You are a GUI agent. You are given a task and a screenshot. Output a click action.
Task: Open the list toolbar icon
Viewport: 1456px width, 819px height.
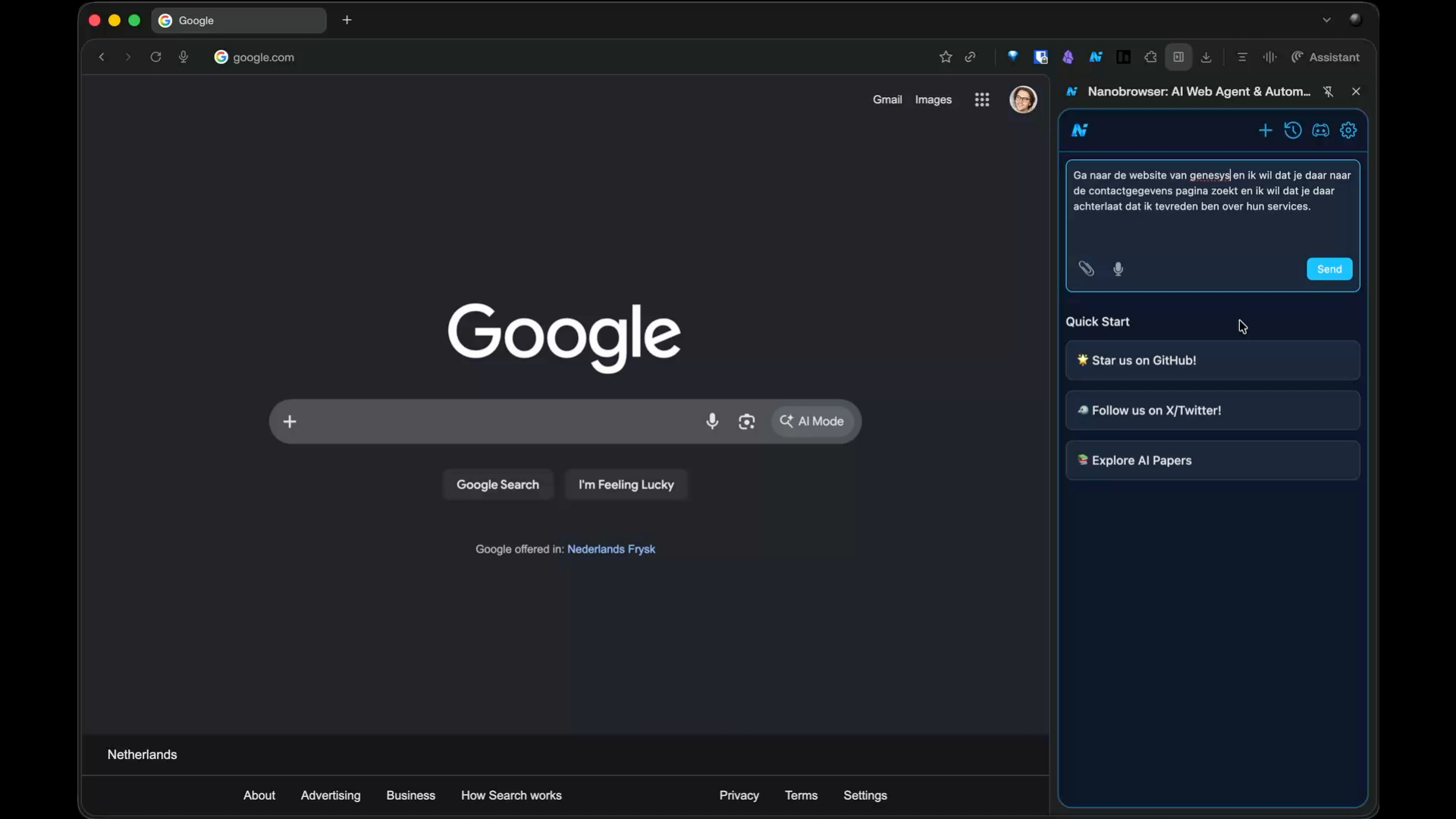click(1242, 57)
